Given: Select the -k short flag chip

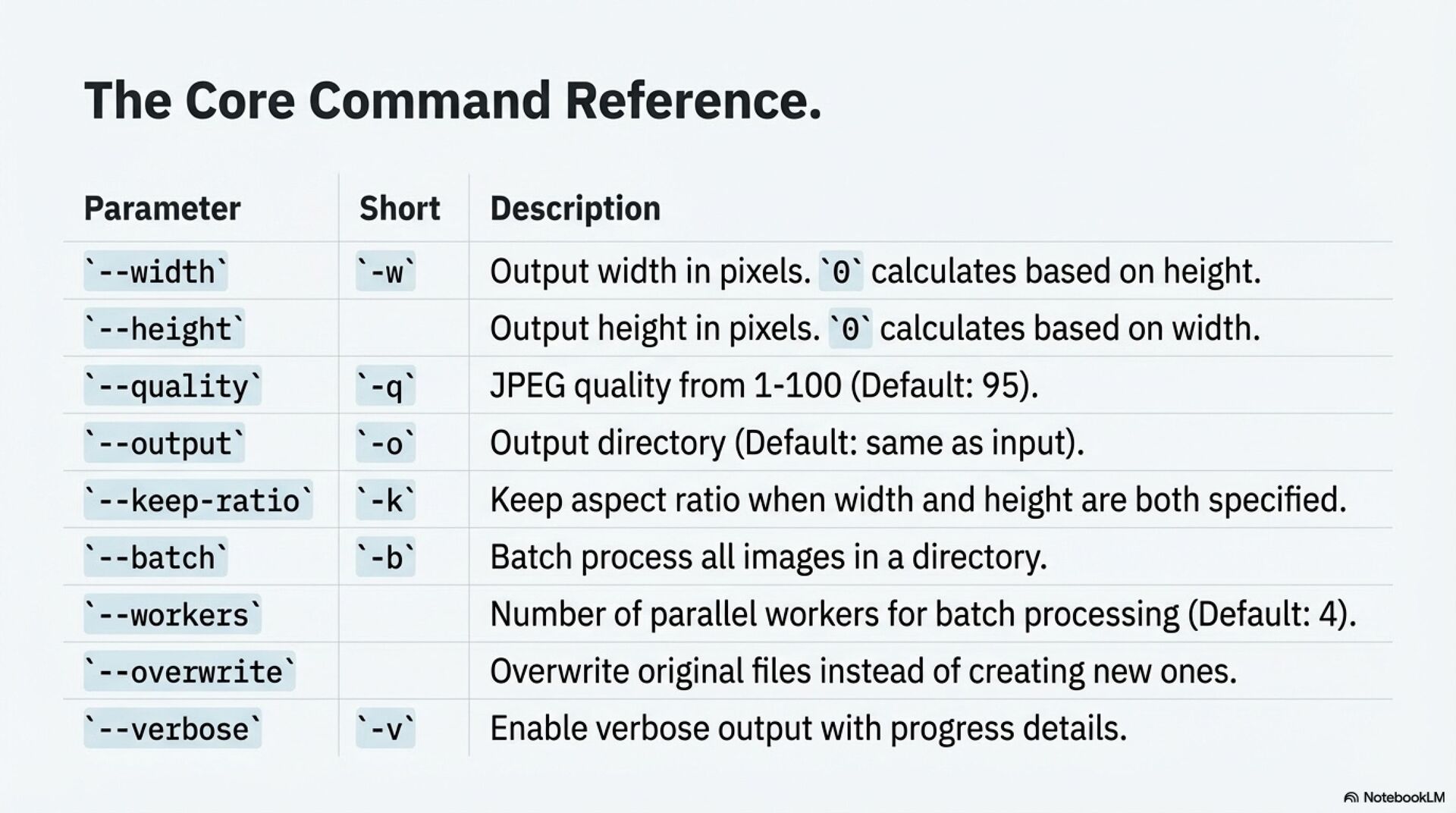Looking at the screenshot, I should point(386,501).
